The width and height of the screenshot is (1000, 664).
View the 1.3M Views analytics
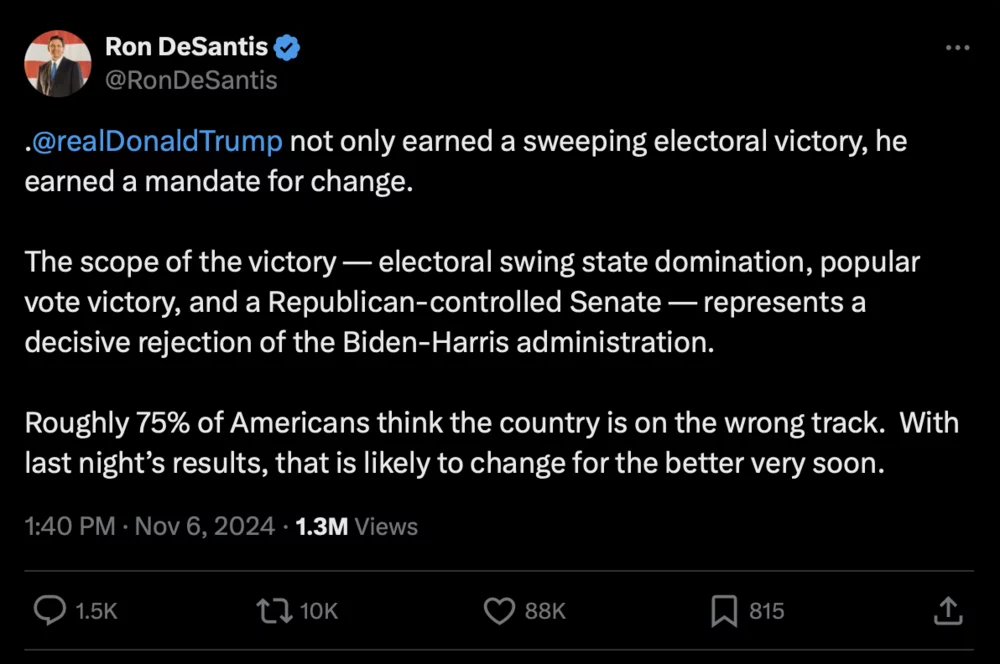357,526
